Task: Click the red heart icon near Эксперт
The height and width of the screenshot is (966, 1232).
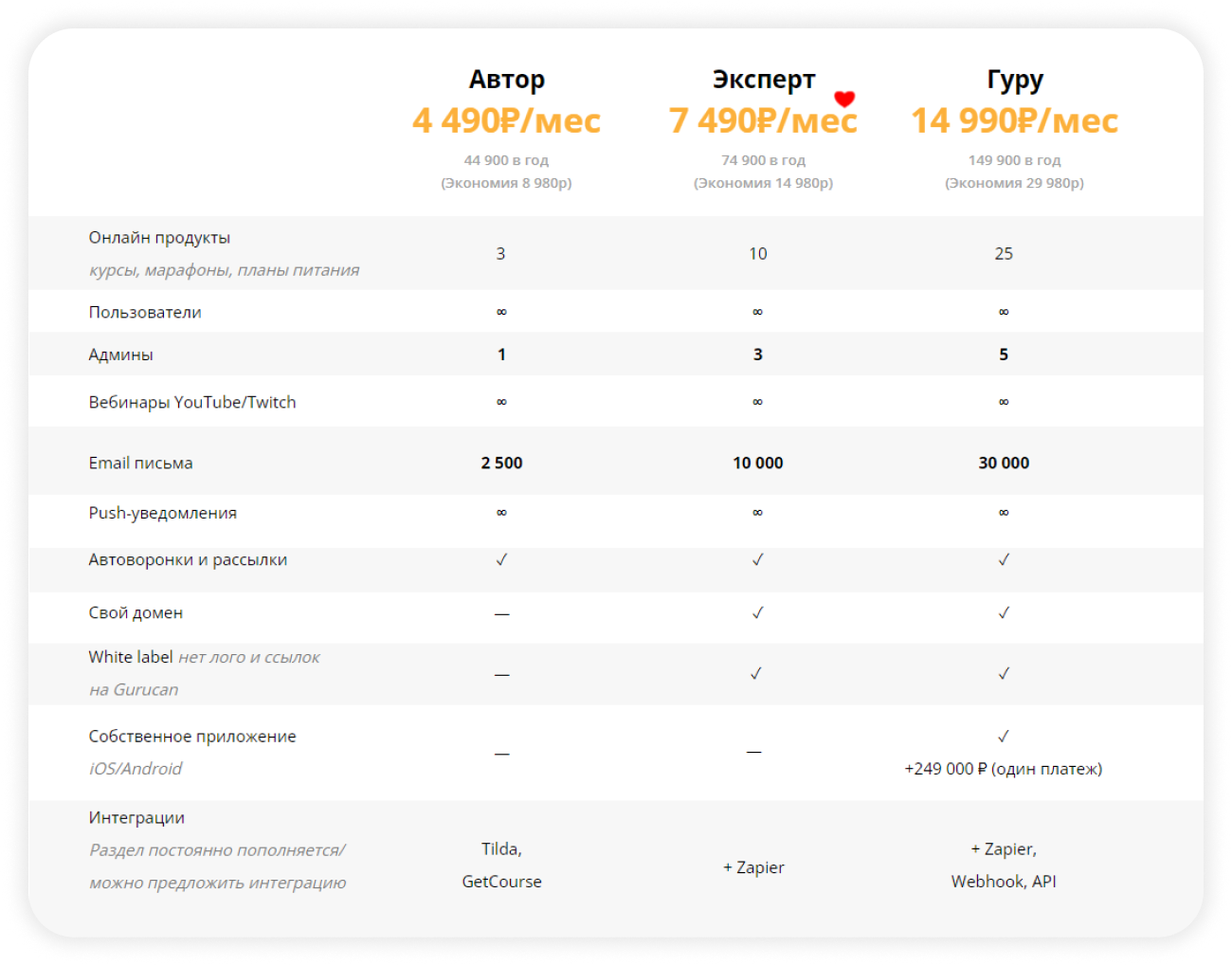Action: 844,99
